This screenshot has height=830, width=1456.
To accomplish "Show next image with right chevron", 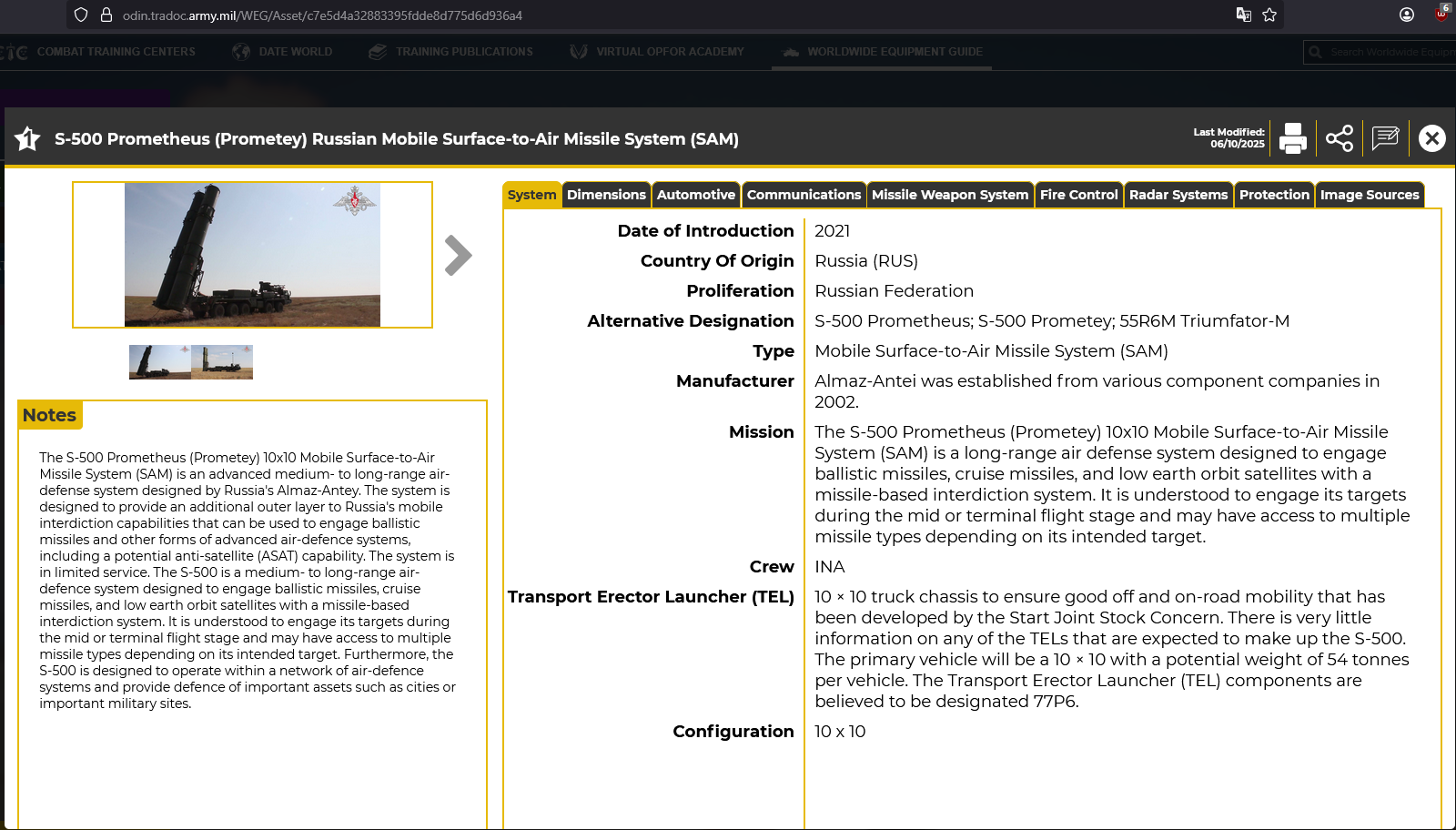I will 458,256.
